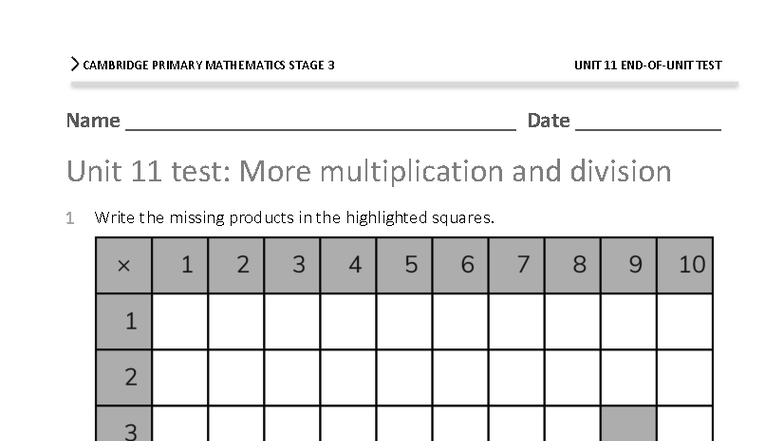Click the chevron before Cambridge Primary Mathematics
The width and height of the screenshot is (784, 441).
point(75,65)
